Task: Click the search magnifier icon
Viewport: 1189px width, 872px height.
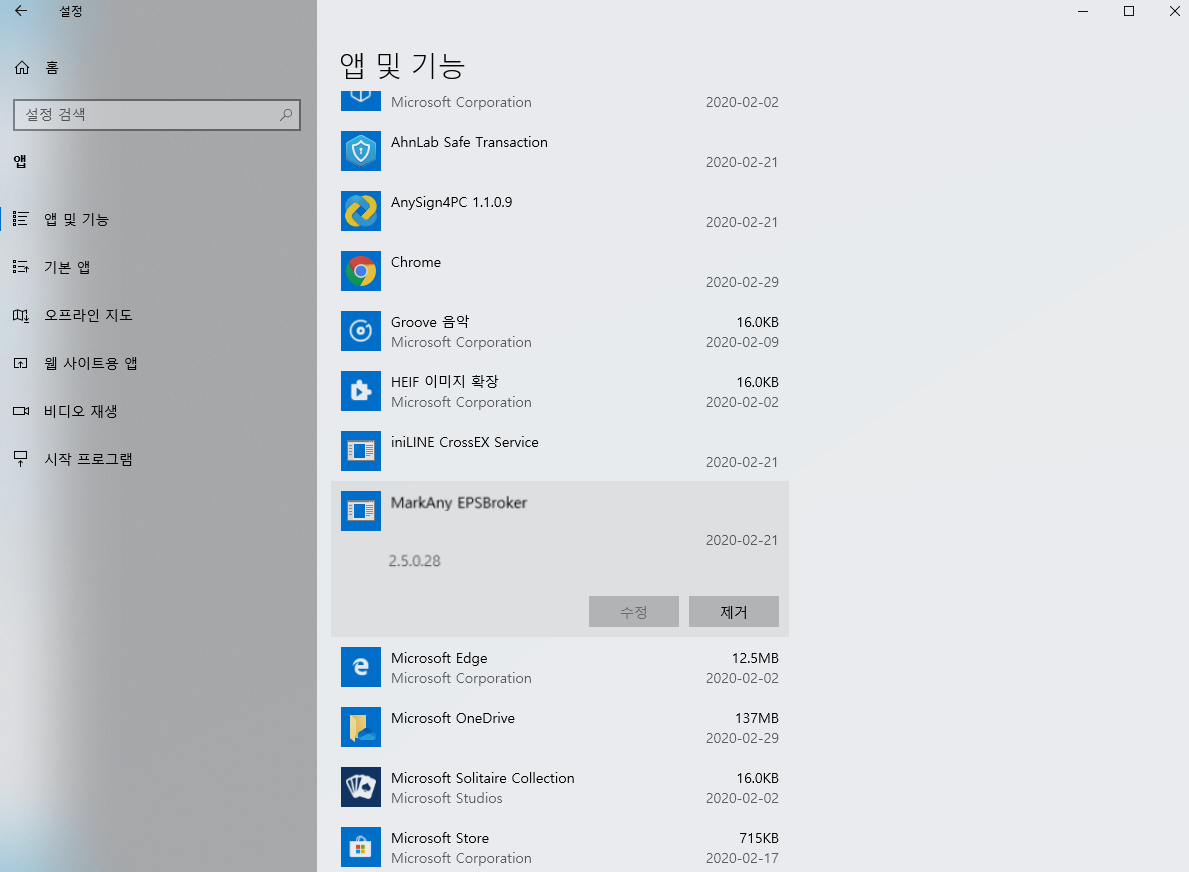Action: click(286, 114)
